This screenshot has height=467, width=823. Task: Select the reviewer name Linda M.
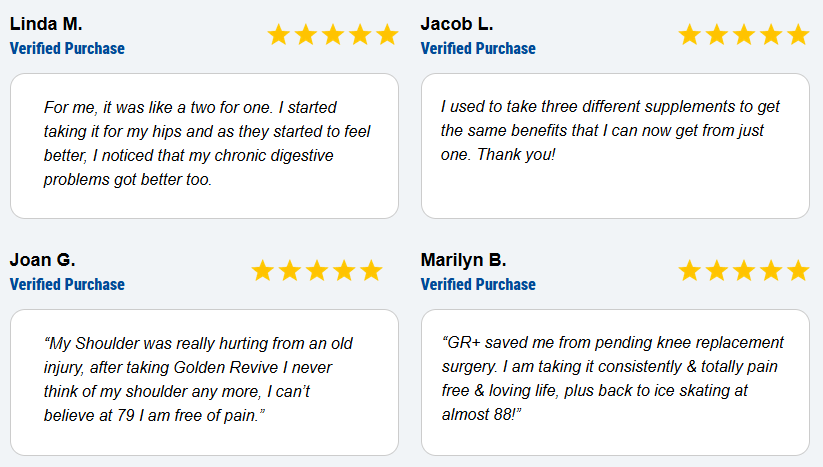46,24
